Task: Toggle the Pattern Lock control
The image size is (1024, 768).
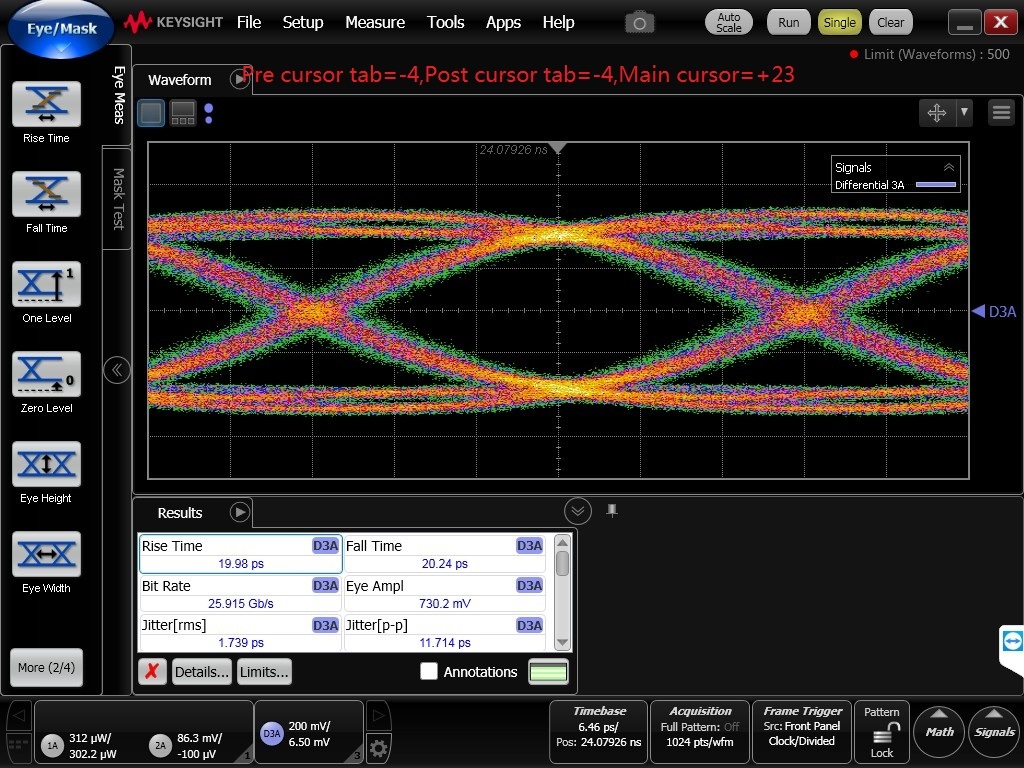Action: 882,732
